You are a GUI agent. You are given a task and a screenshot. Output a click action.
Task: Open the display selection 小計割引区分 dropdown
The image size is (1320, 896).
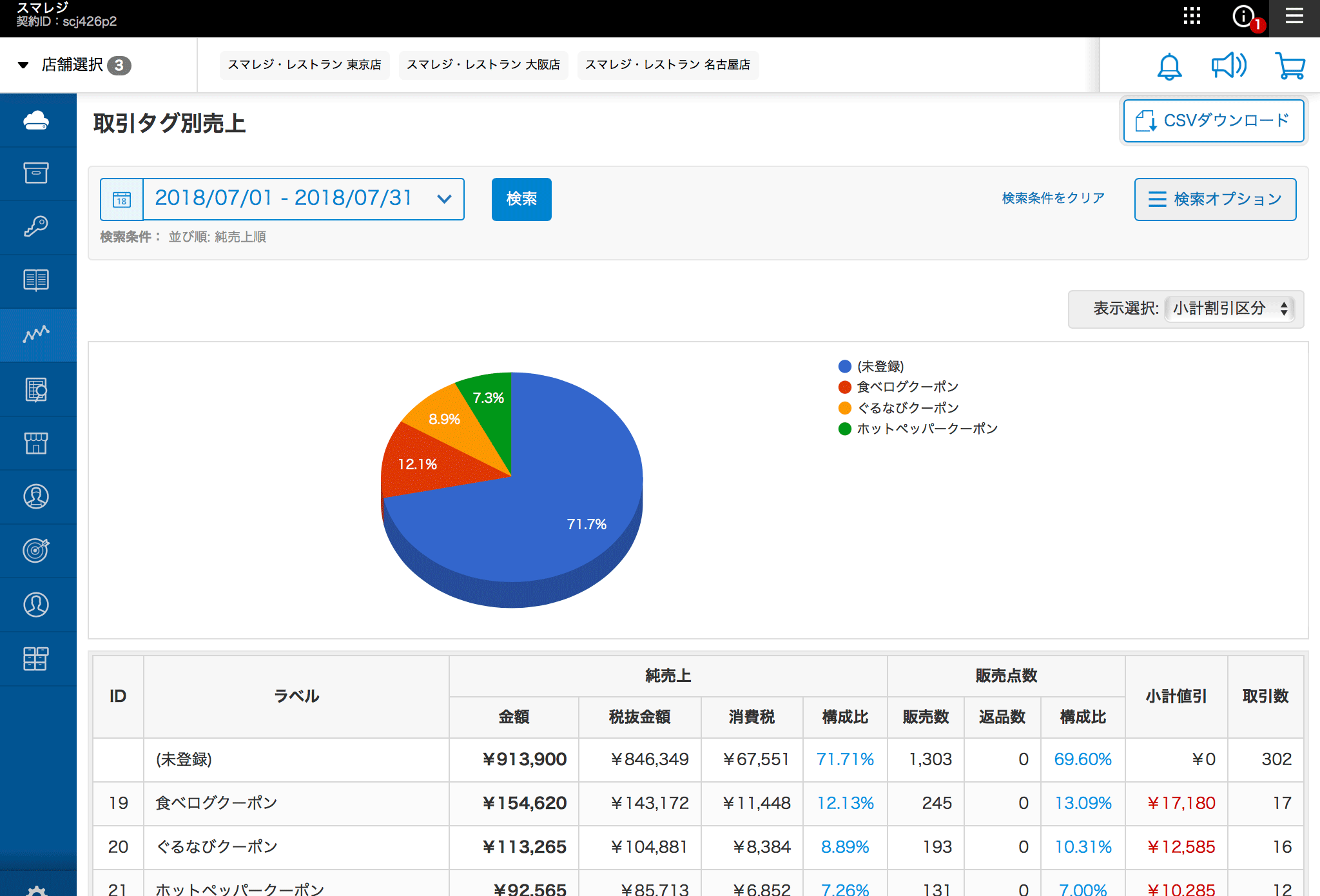1230,309
